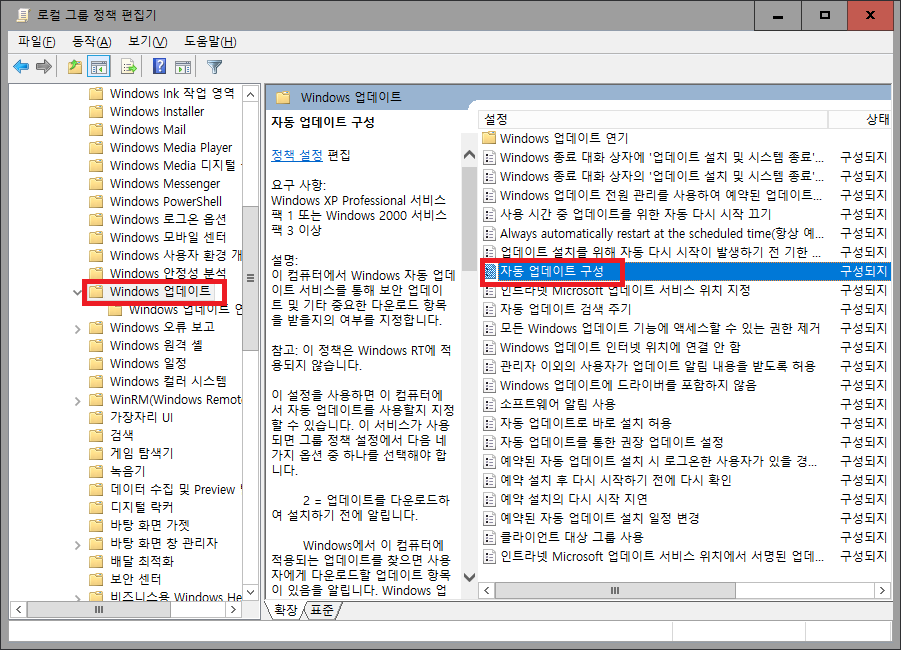This screenshot has height=650, width=901.
Task: Collapse the 'Windows 업데이트' tree node
Action: pos(78,292)
